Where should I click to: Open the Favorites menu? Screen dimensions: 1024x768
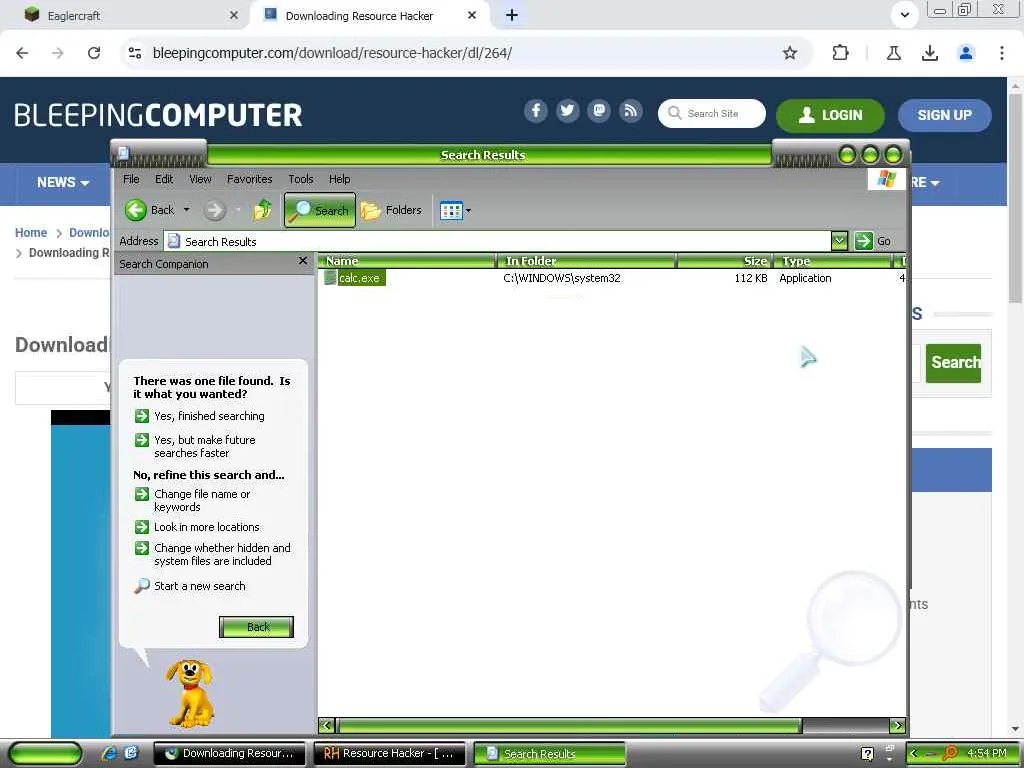click(x=249, y=179)
